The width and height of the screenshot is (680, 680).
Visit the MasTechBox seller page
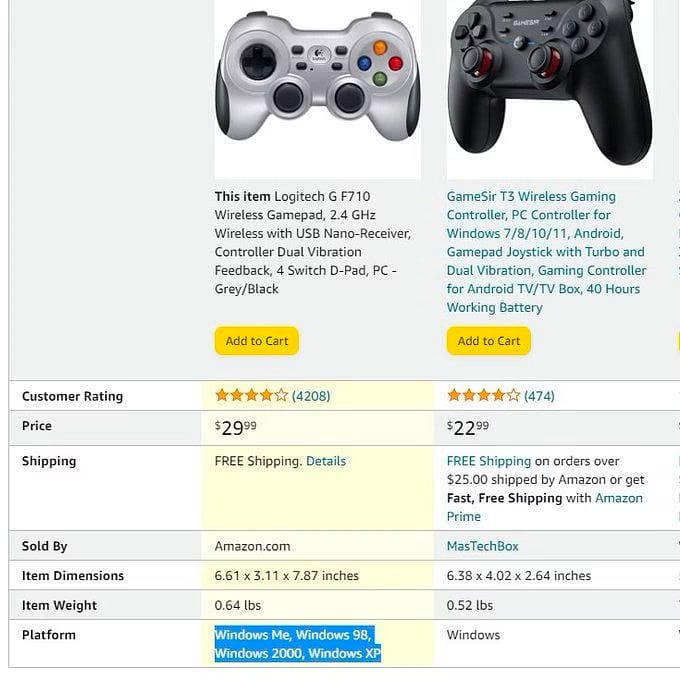[x=483, y=546]
